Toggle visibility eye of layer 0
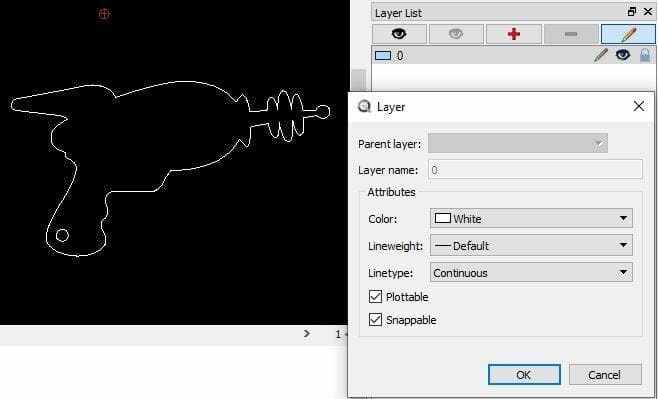 point(623,55)
